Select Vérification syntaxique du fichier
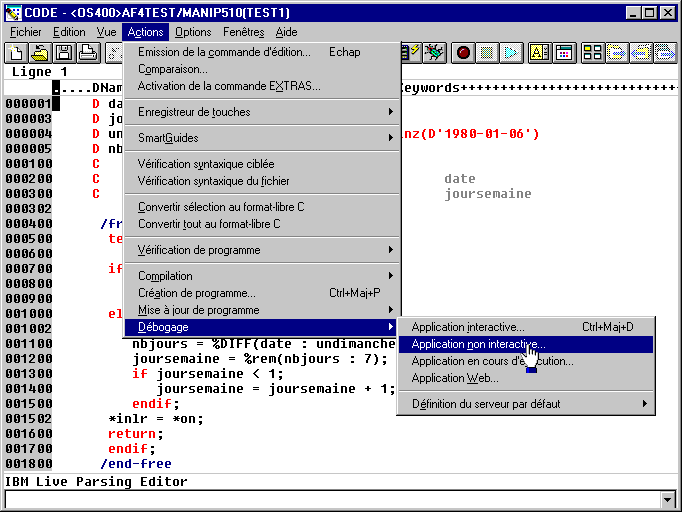Image resolution: width=682 pixels, height=512 pixels. tap(213, 181)
